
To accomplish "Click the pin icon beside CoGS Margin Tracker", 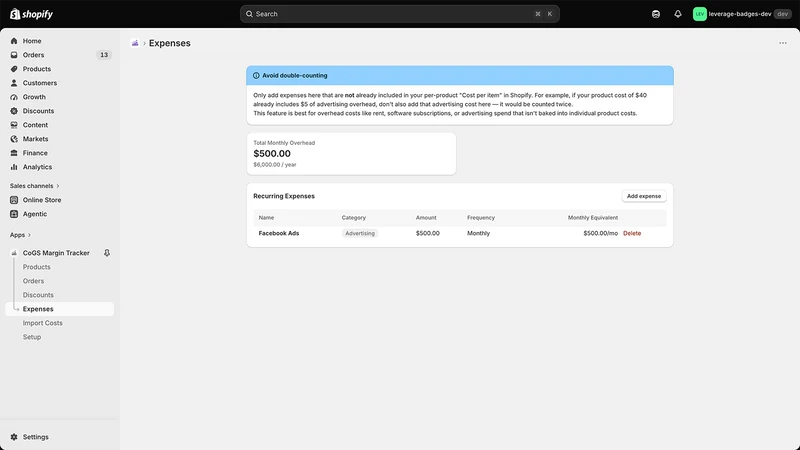I will pos(107,253).
